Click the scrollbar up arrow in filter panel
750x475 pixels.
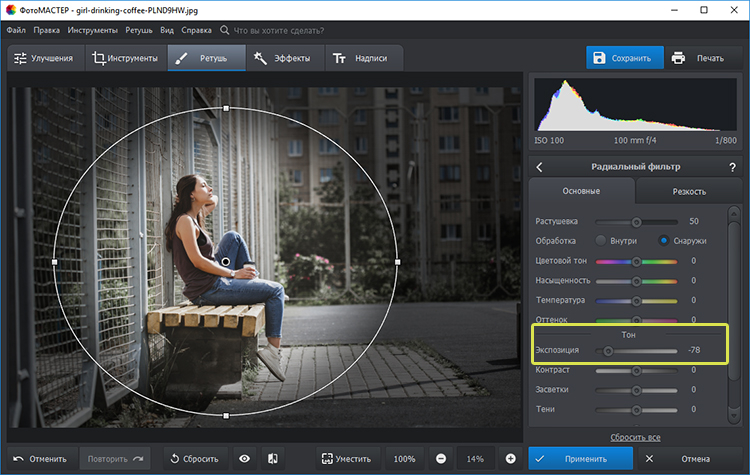734,213
